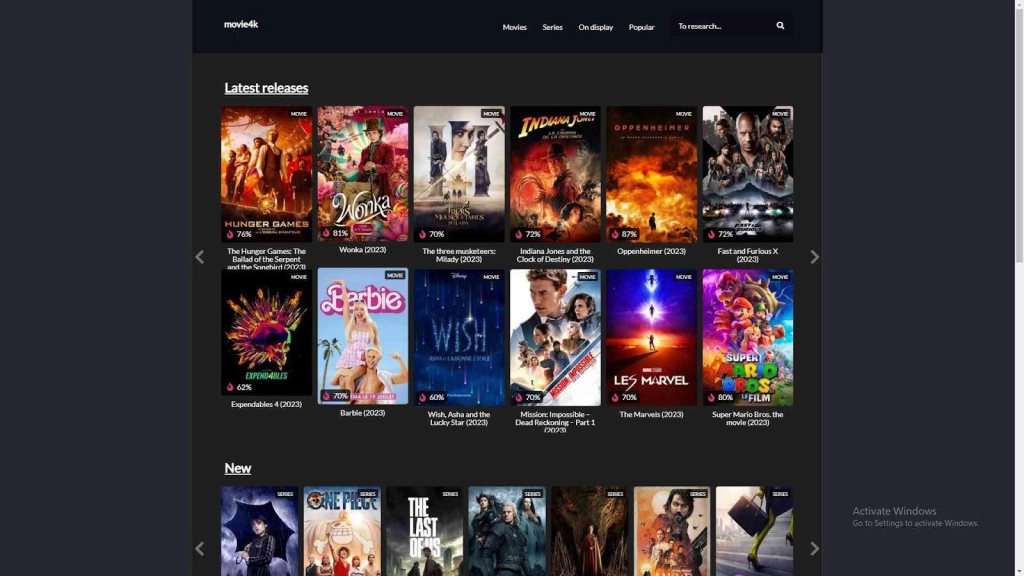Open the Hunger Games poster
Image resolution: width=1024 pixels, height=576 pixels.
[x=266, y=174]
